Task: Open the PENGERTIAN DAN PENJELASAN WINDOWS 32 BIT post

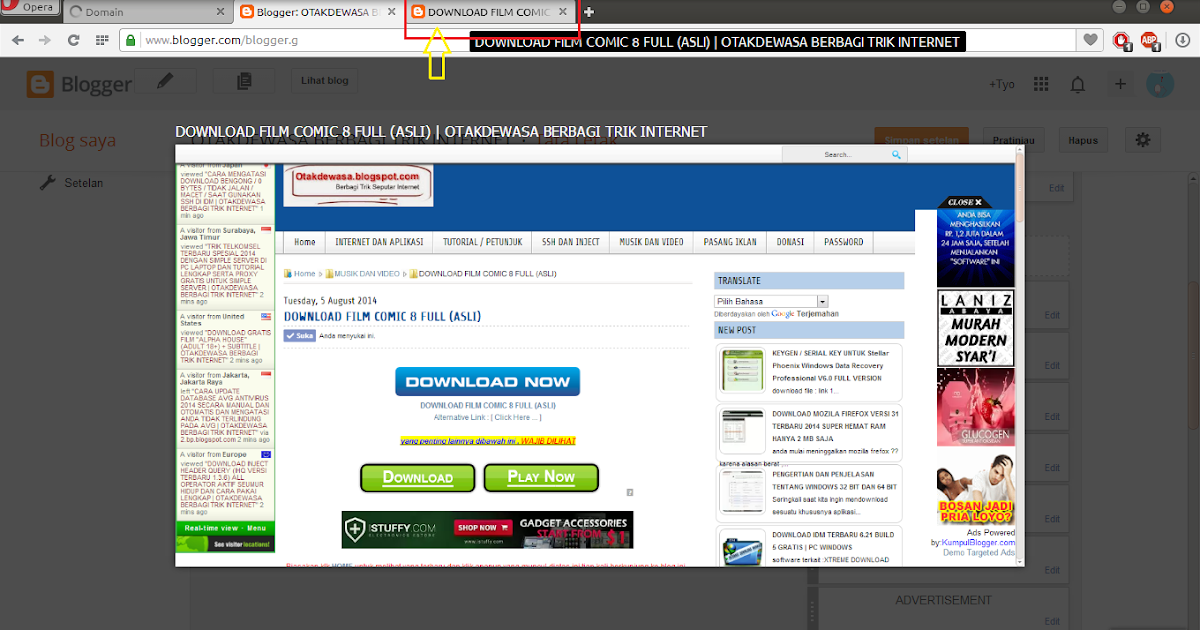Action: click(x=834, y=479)
